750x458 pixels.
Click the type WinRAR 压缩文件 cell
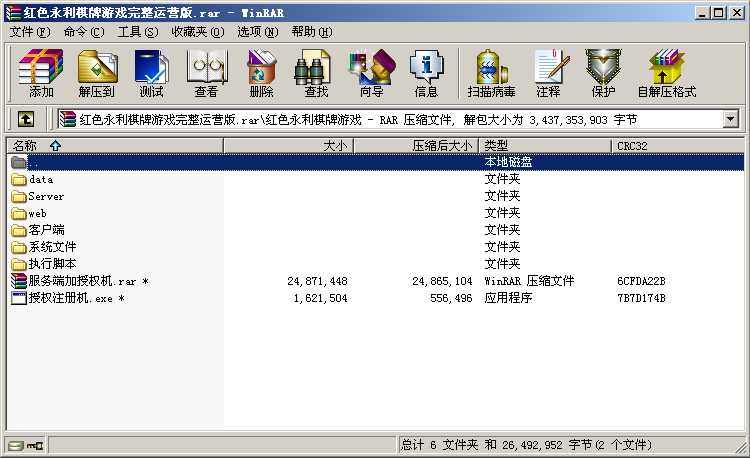click(529, 281)
